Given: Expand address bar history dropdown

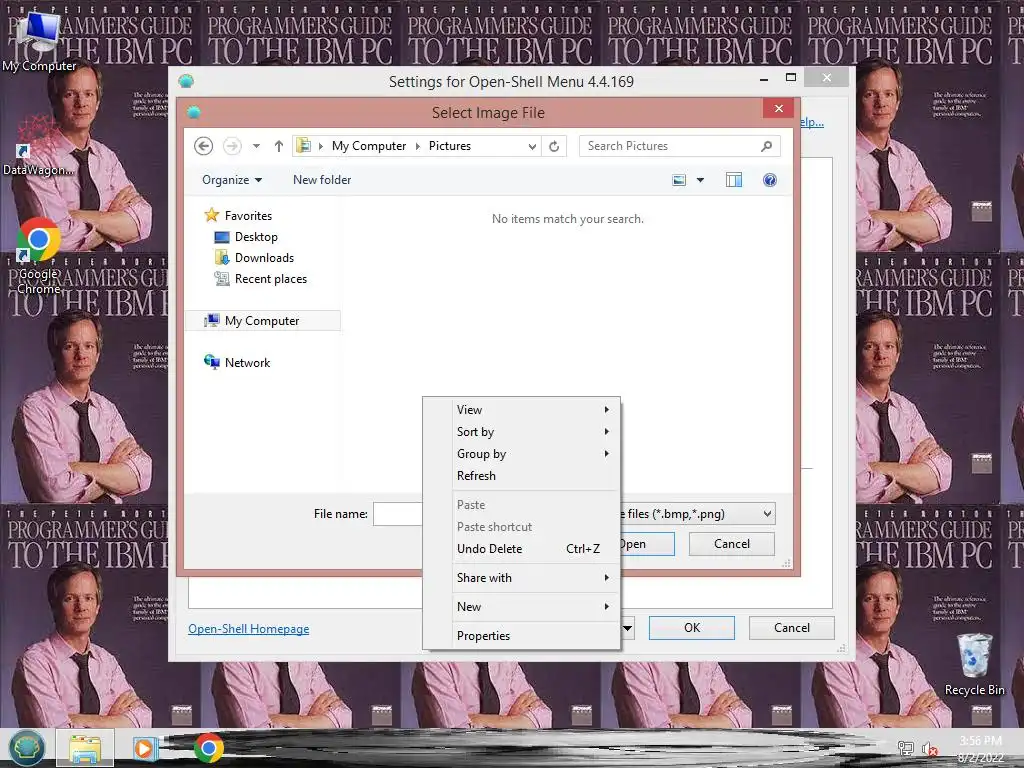Looking at the screenshot, I should pyautogui.click(x=532, y=146).
